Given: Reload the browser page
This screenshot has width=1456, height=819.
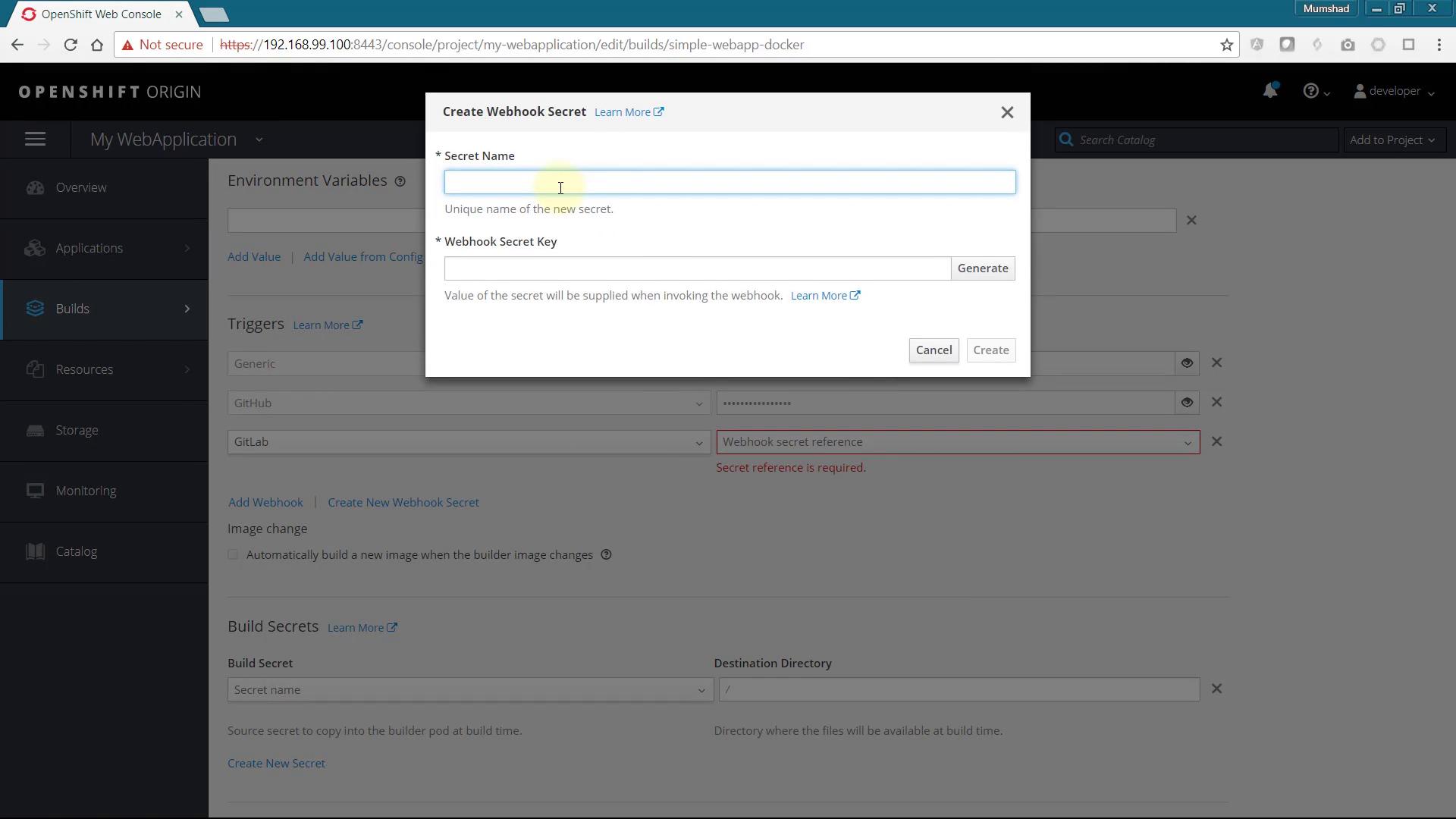Looking at the screenshot, I should click(x=71, y=45).
